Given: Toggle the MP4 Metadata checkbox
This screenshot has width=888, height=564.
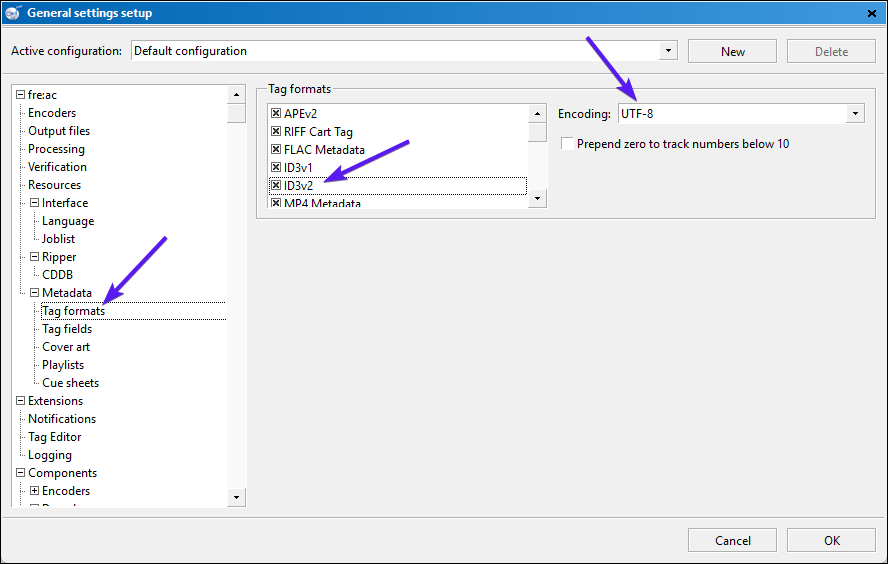Looking at the screenshot, I should (276, 203).
